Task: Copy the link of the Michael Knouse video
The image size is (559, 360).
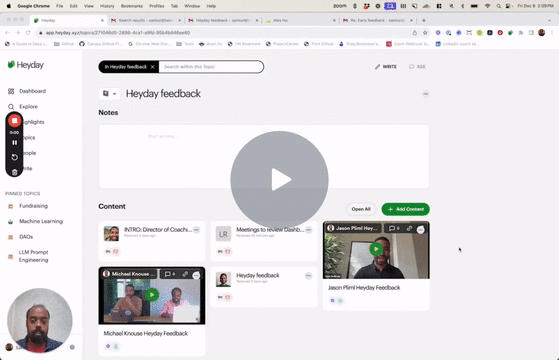Action: [x=185, y=274]
